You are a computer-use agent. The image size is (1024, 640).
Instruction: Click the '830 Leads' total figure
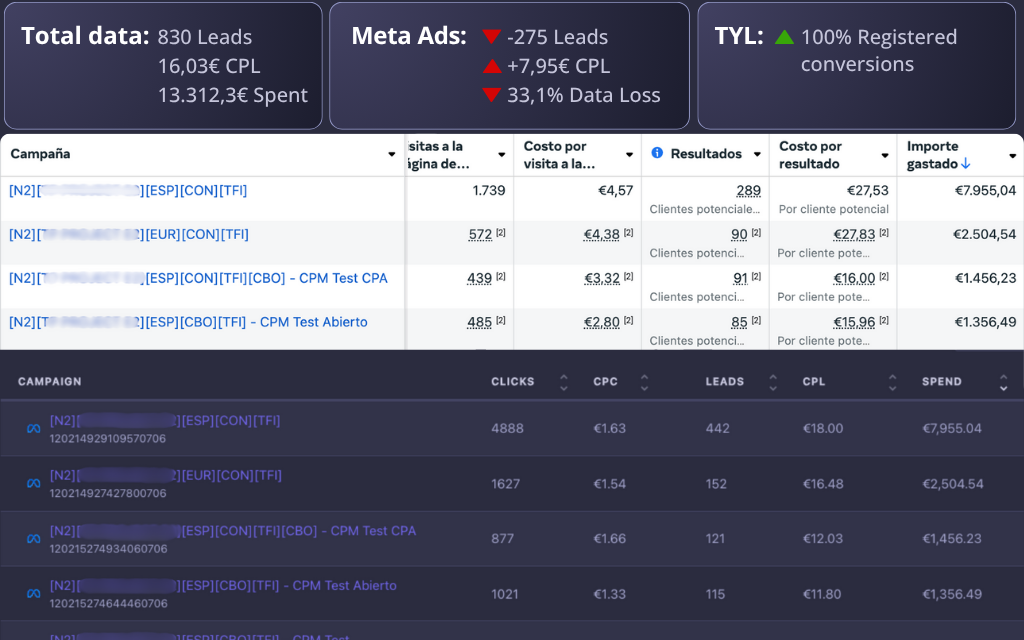tap(205, 37)
